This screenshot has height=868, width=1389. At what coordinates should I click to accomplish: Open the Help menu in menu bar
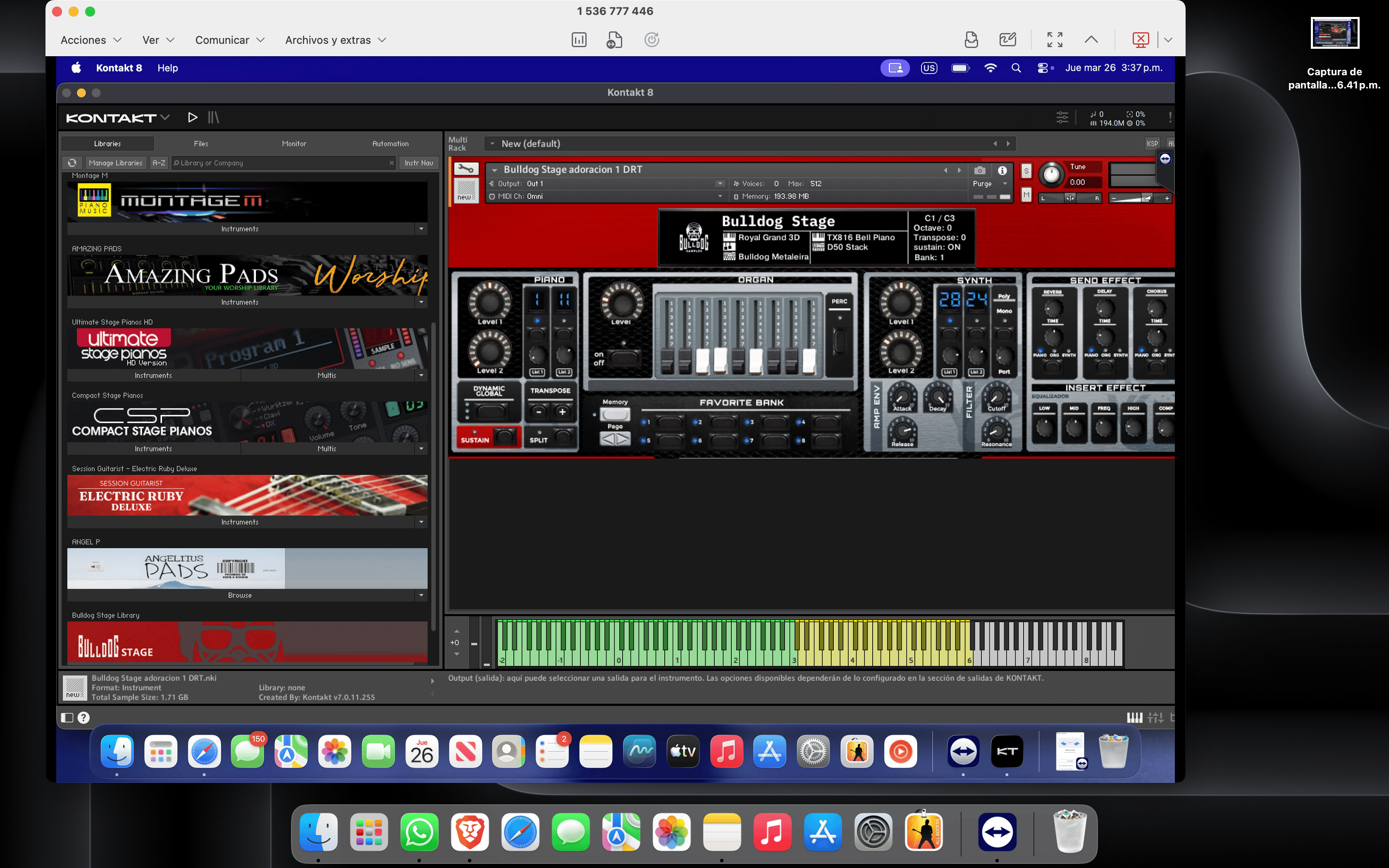[x=167, y=68]
